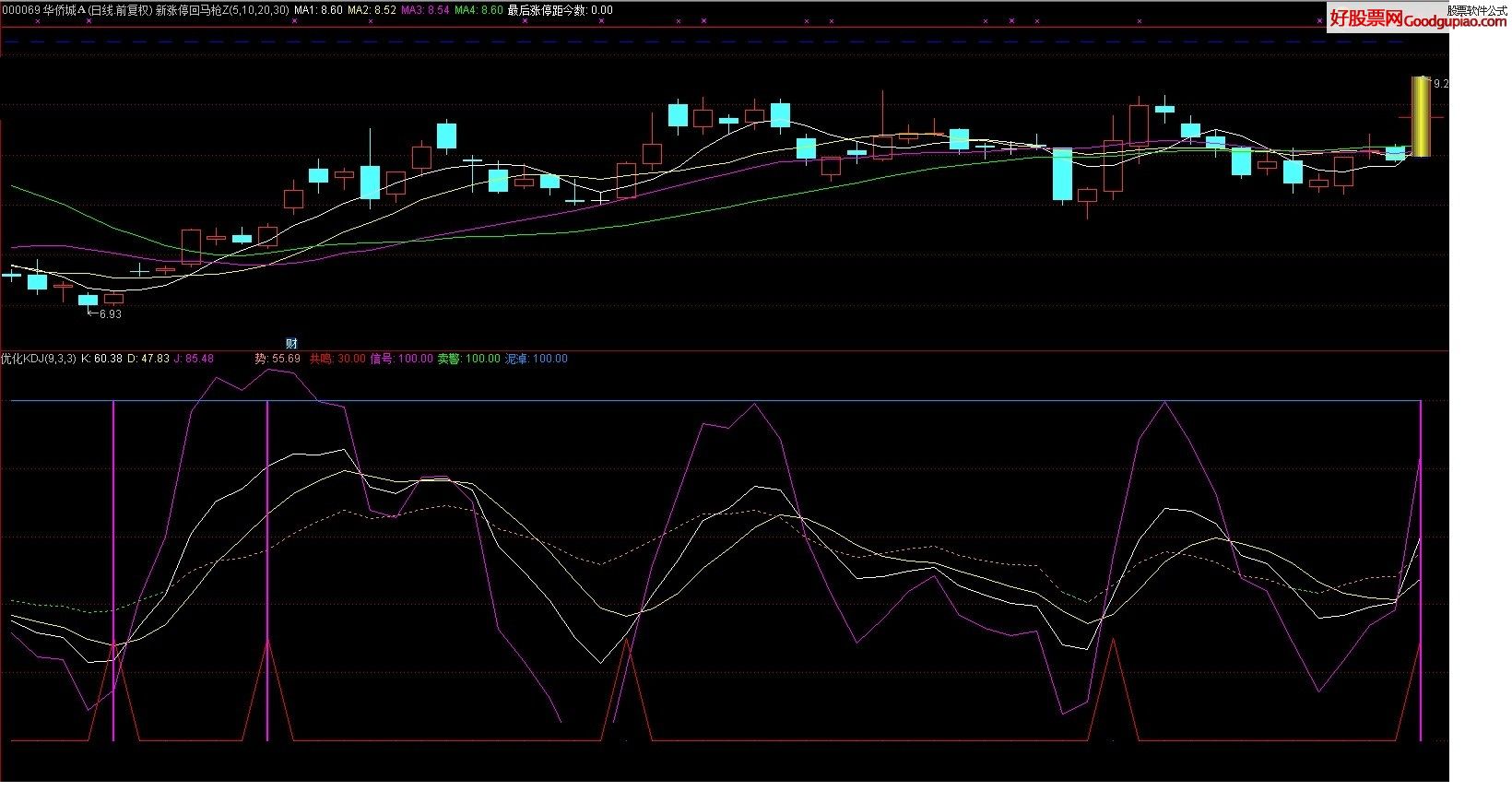The image size is (1512, 803).
Task: Click the green MA4: 8.60 label
Action: 479,10
